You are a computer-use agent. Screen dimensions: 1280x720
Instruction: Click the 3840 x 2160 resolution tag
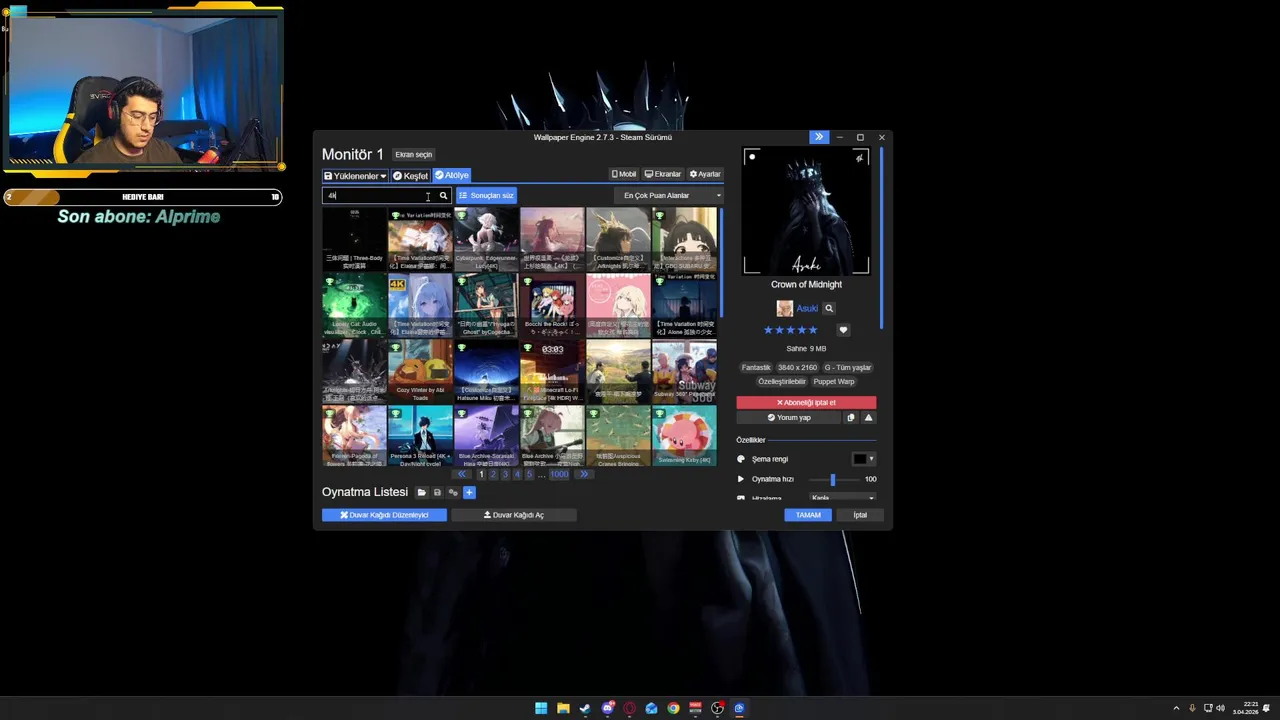797,368
